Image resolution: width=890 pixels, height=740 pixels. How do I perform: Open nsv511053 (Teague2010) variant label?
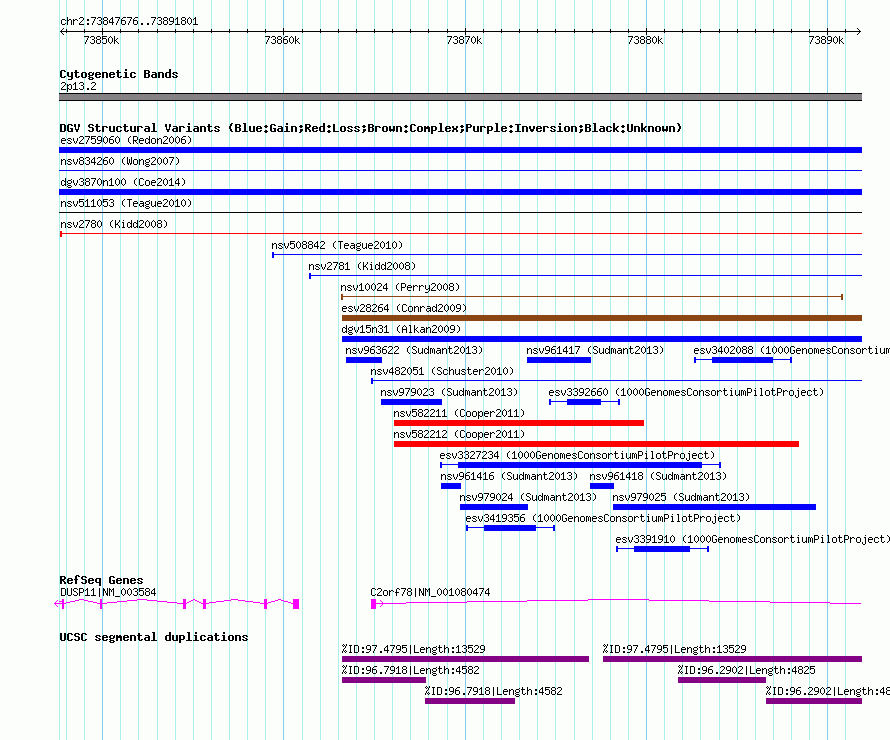pos(126,203)
